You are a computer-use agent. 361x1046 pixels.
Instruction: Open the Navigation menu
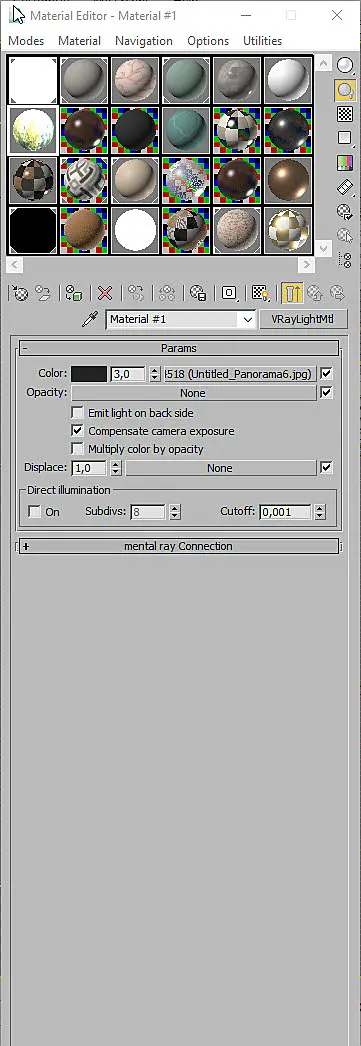143,41
